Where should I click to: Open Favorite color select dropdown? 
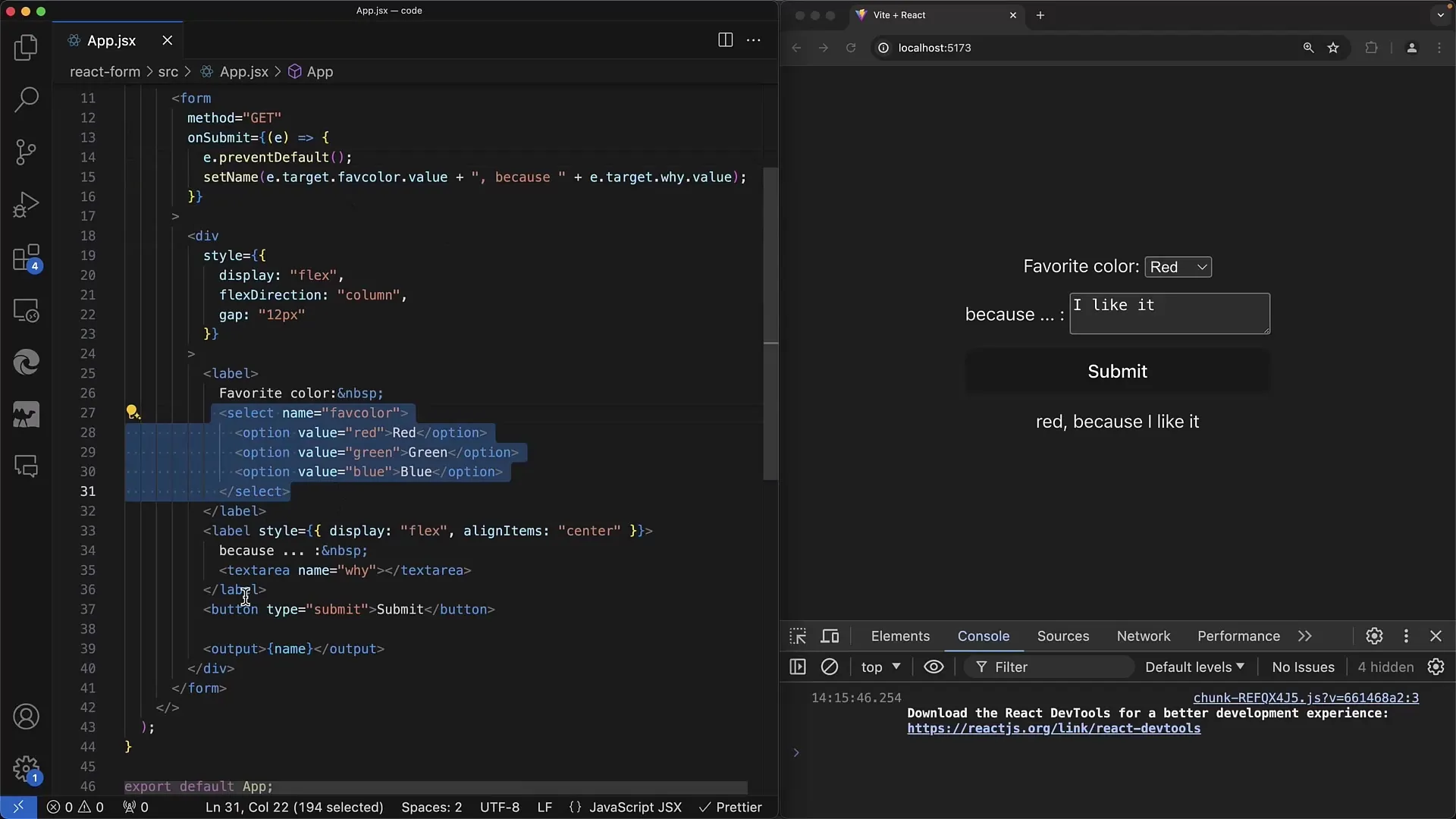coord(1178,267)
